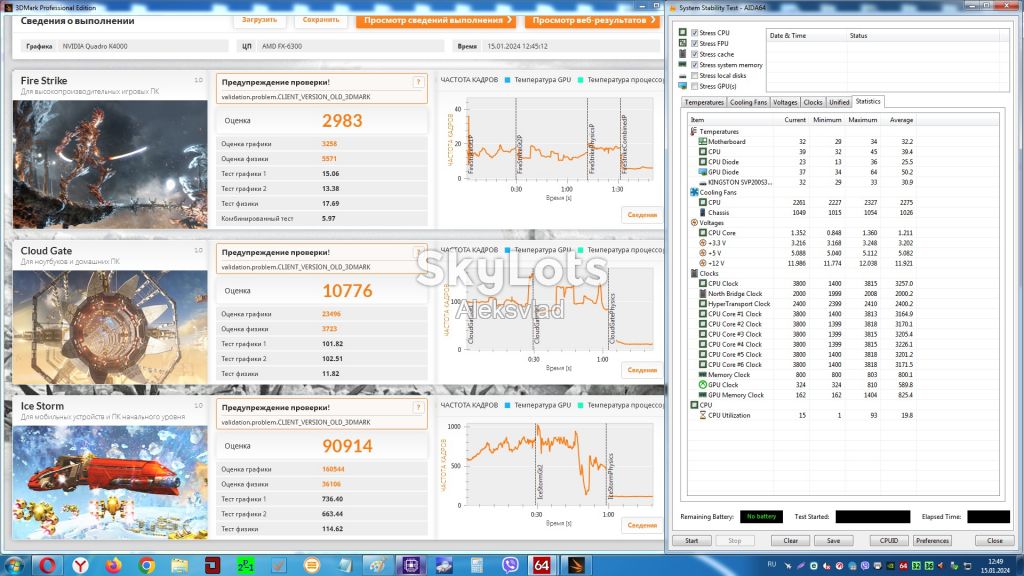This screenshot has height=576, width=1024.
Task: Switch to AIDA64 via red 64 taskbar icon
Action: (x=542, y=565)
